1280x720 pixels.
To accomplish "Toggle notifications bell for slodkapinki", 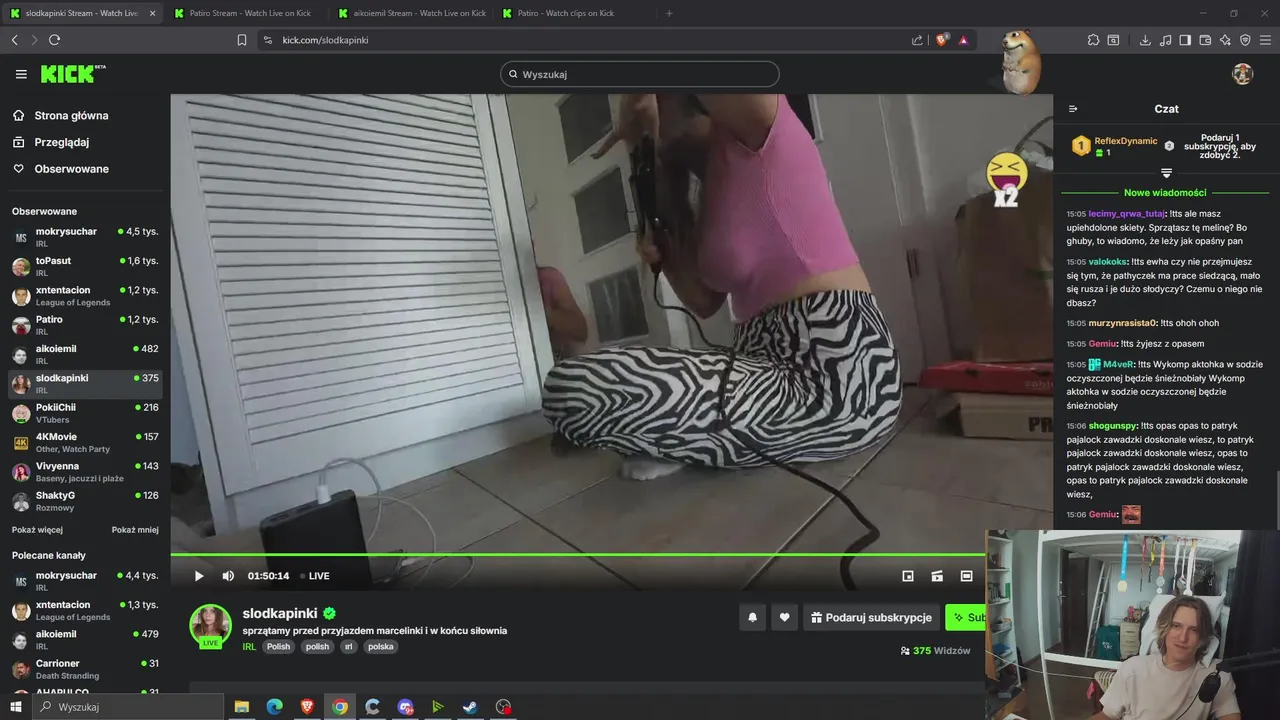I will tap(753, 618).
